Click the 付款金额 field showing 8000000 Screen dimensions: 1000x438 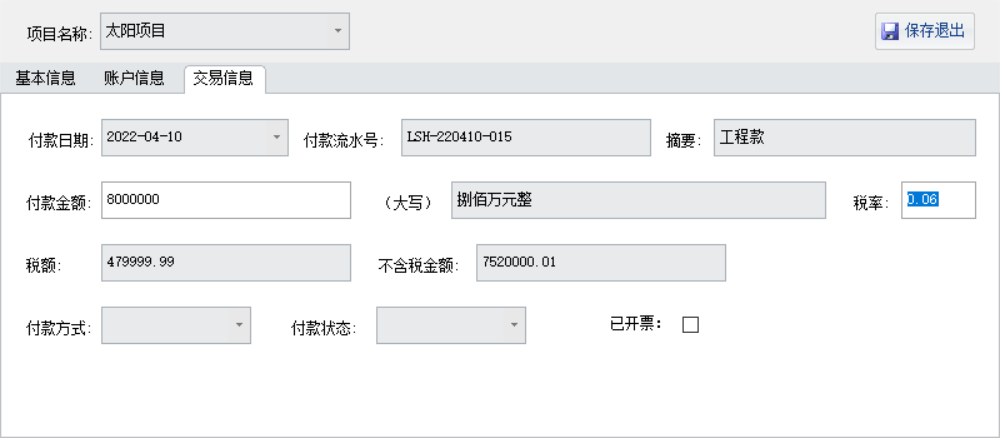(225, 200)
